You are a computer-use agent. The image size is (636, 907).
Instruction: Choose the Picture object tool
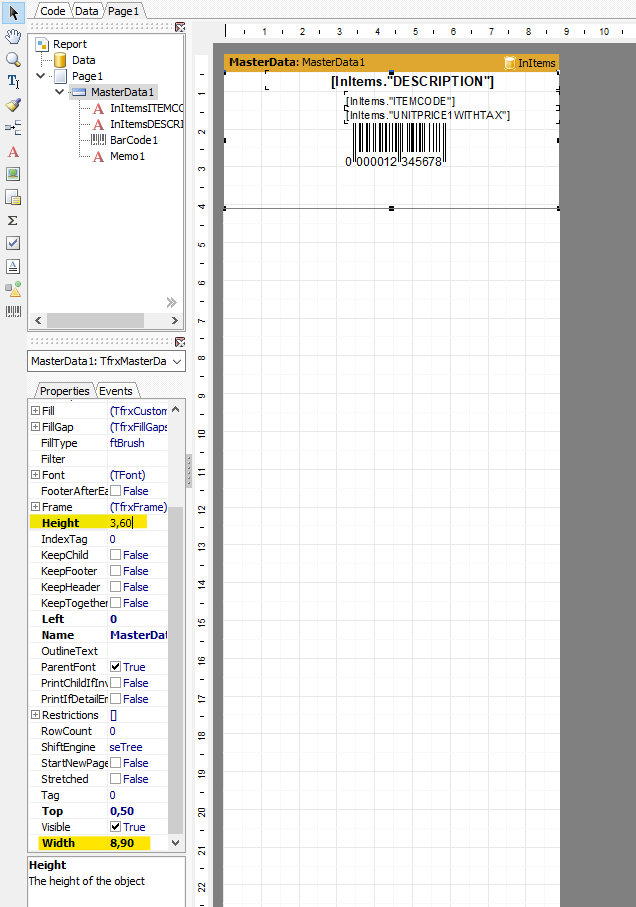pyautogui.click(x=13, y=174)
